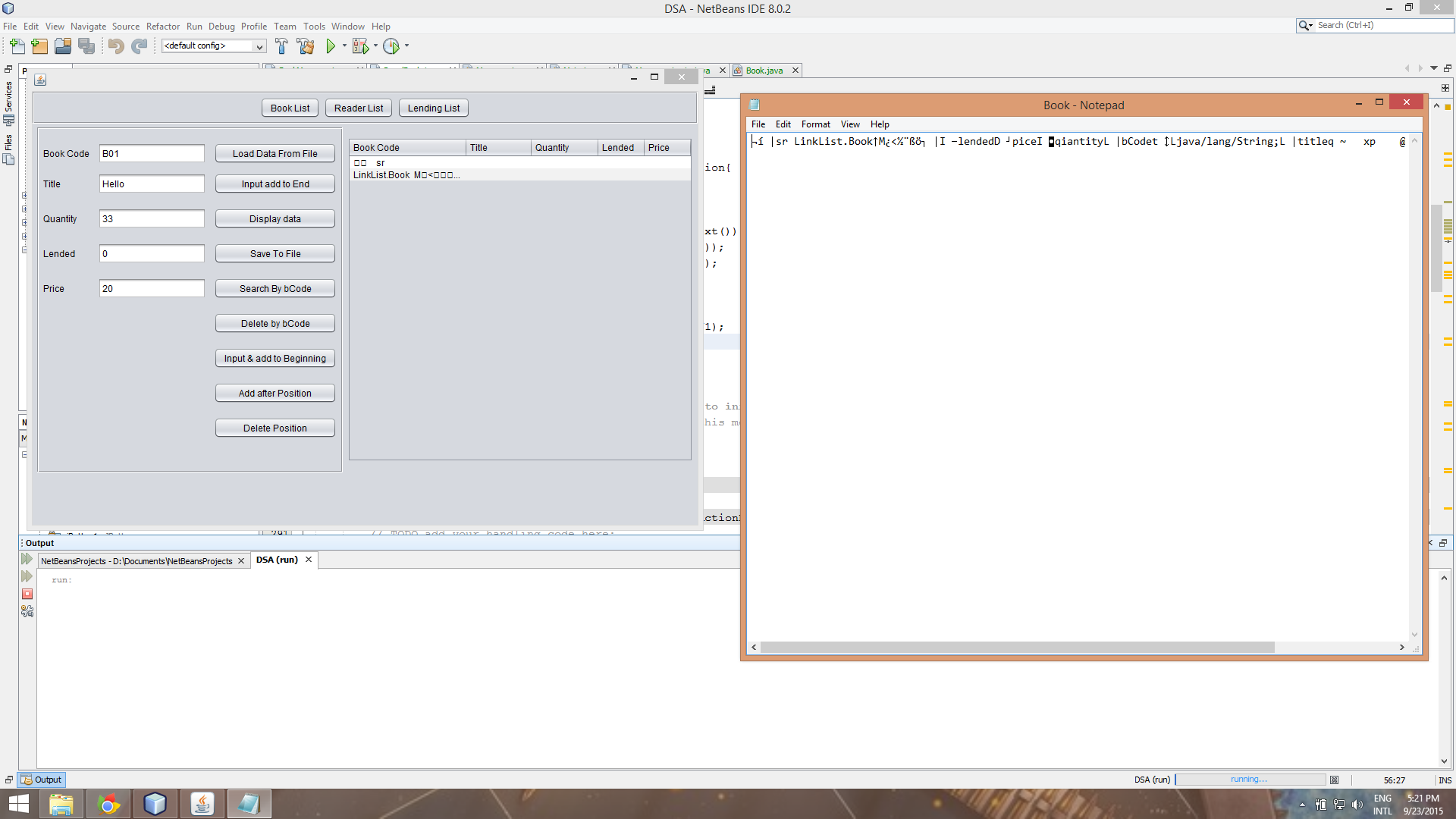1456x819 pixels.
Task: Open the Source menu in NetBeans
Action: tap(126, 26)
